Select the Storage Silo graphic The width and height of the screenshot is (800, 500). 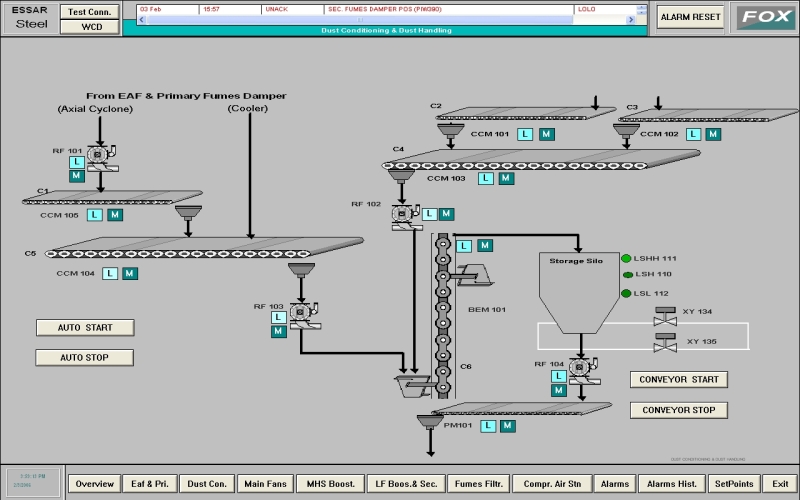[x=579, y=293]
